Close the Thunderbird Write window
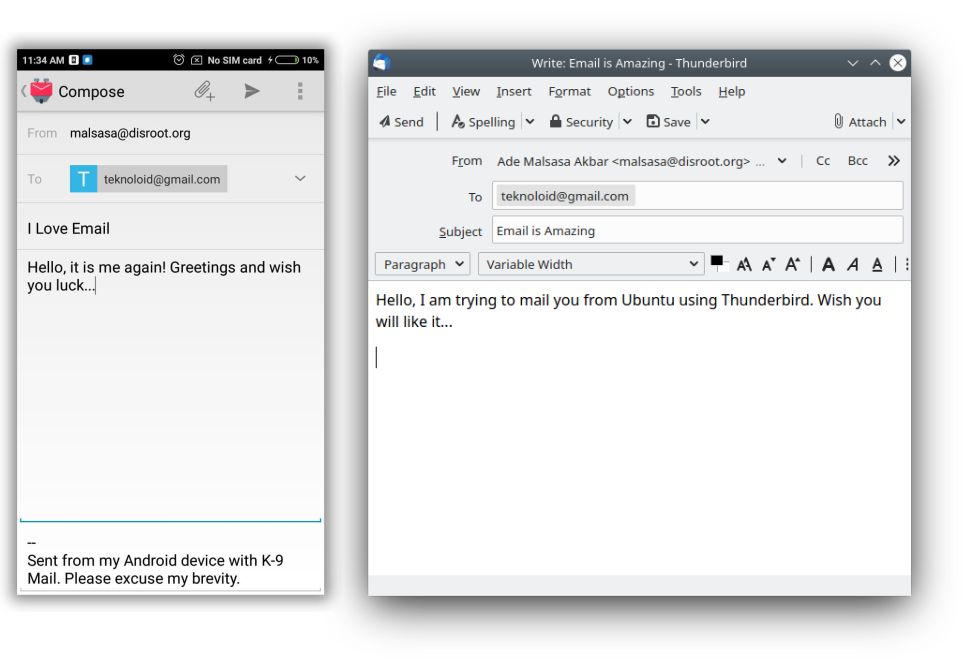This screenshot has height=668, width=972. pos(898,63)
